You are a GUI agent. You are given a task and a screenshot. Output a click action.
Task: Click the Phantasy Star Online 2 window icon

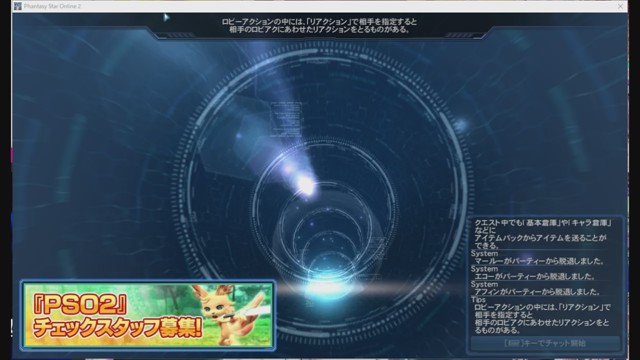tap(18, 6)
